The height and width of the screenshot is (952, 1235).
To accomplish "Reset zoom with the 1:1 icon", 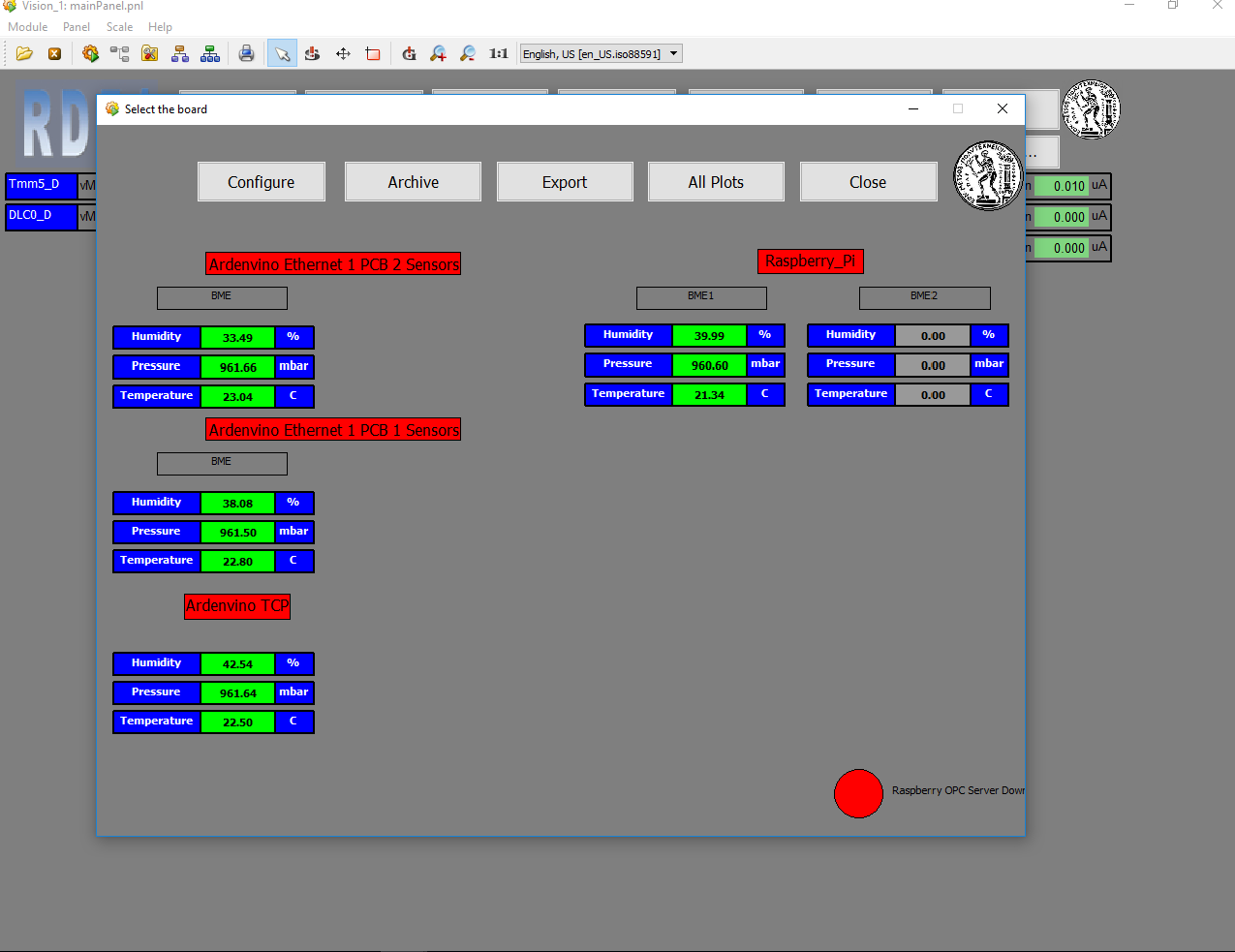I will [x=498, y=54].
